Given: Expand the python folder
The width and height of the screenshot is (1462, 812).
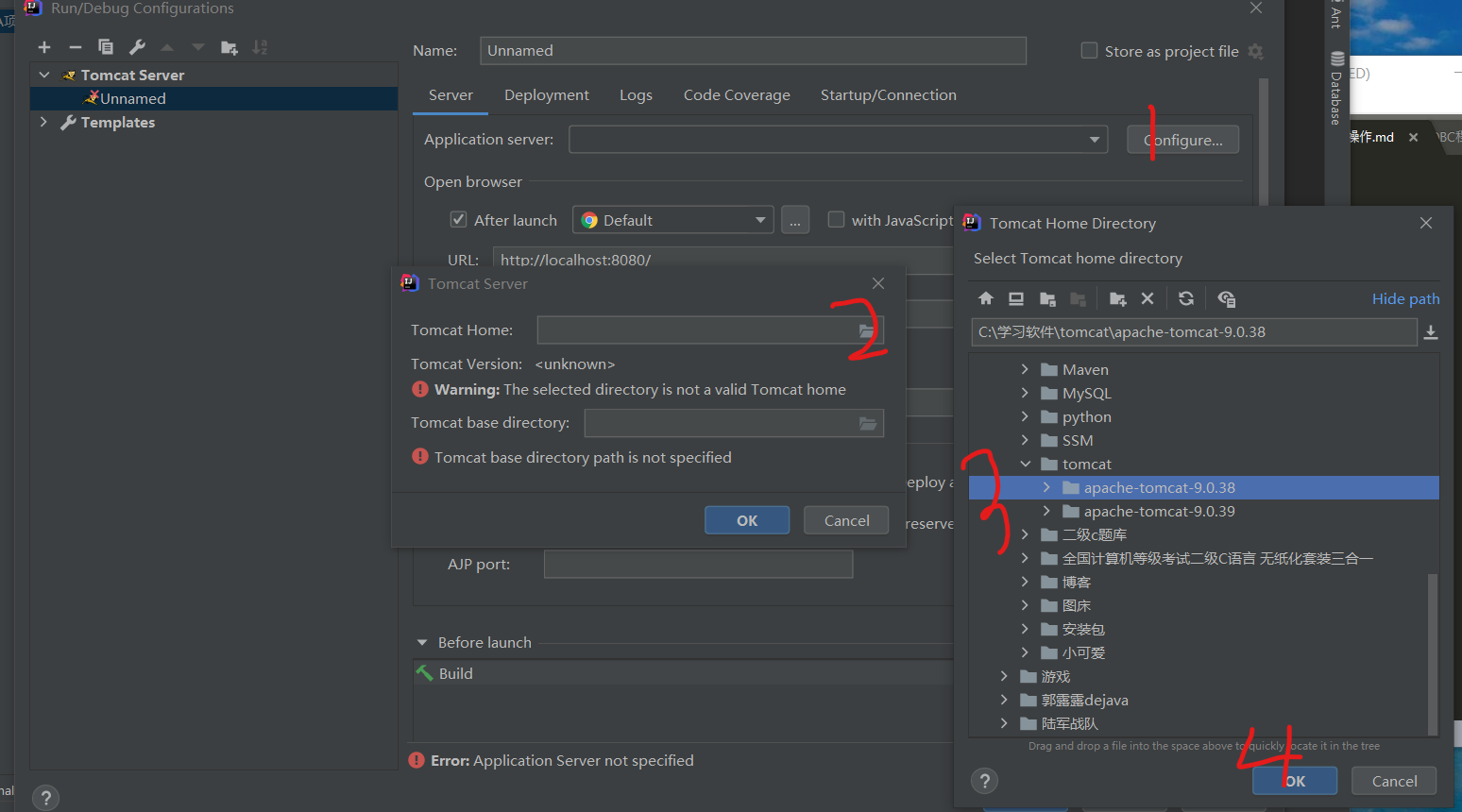Looking at the screenshot, I should click(1025, 416).
